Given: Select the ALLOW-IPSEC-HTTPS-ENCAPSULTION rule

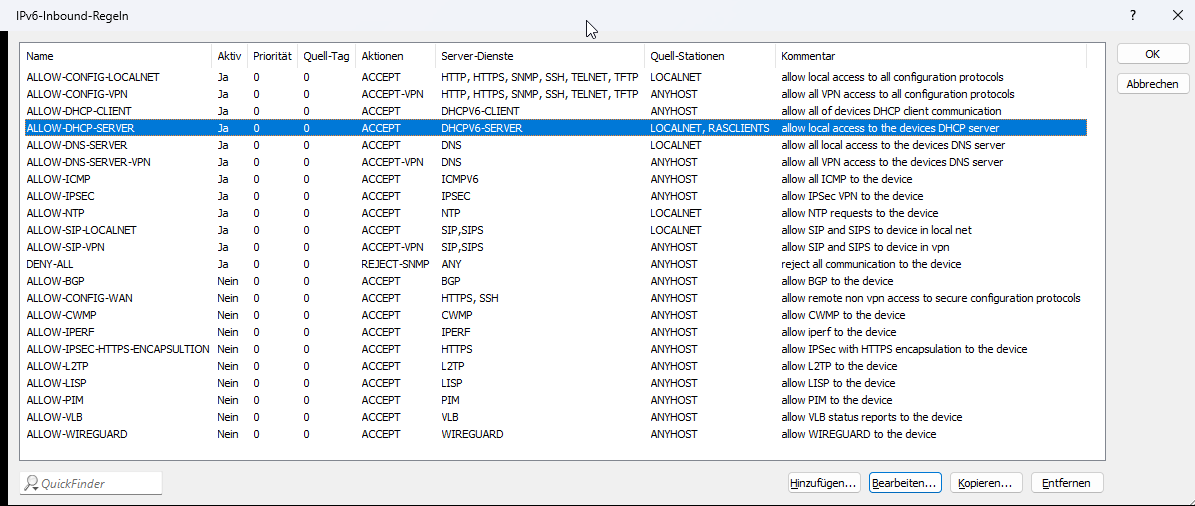Looking at the screenshot, I should 118,349.
